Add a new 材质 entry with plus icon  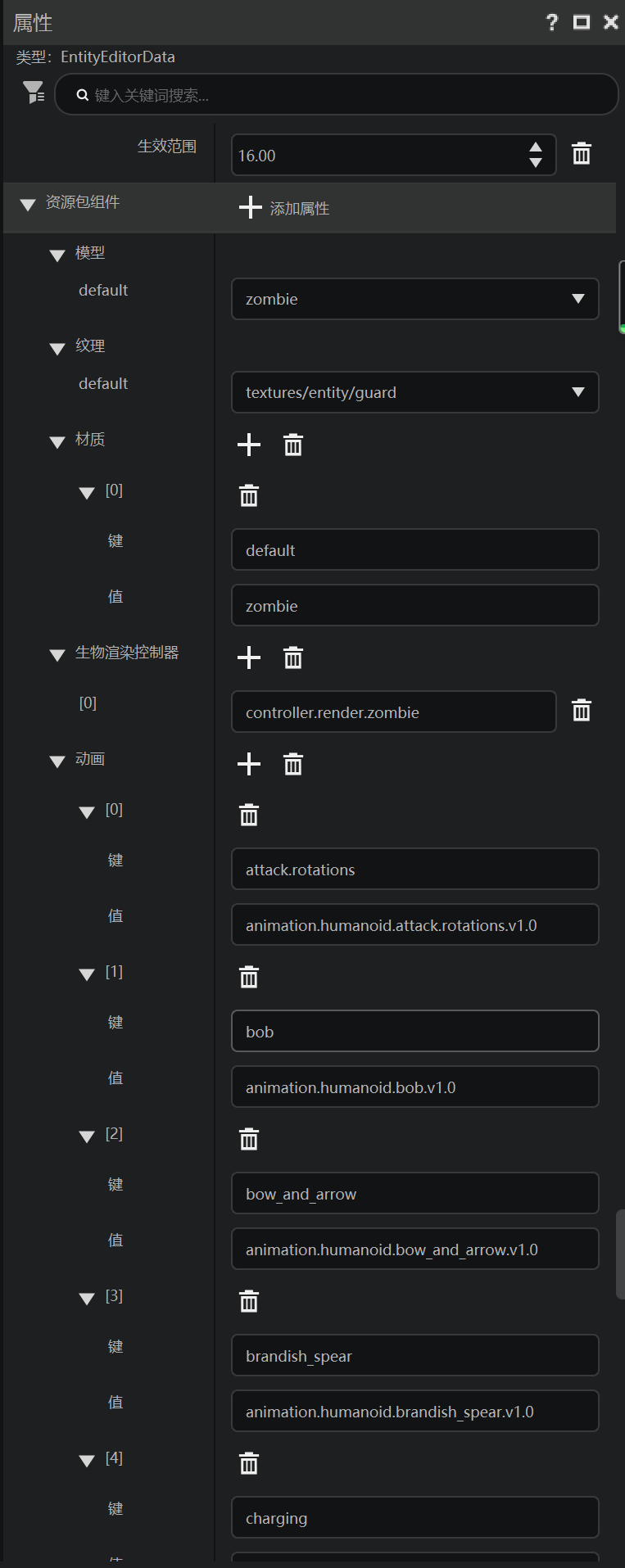(x=249, y=445)
